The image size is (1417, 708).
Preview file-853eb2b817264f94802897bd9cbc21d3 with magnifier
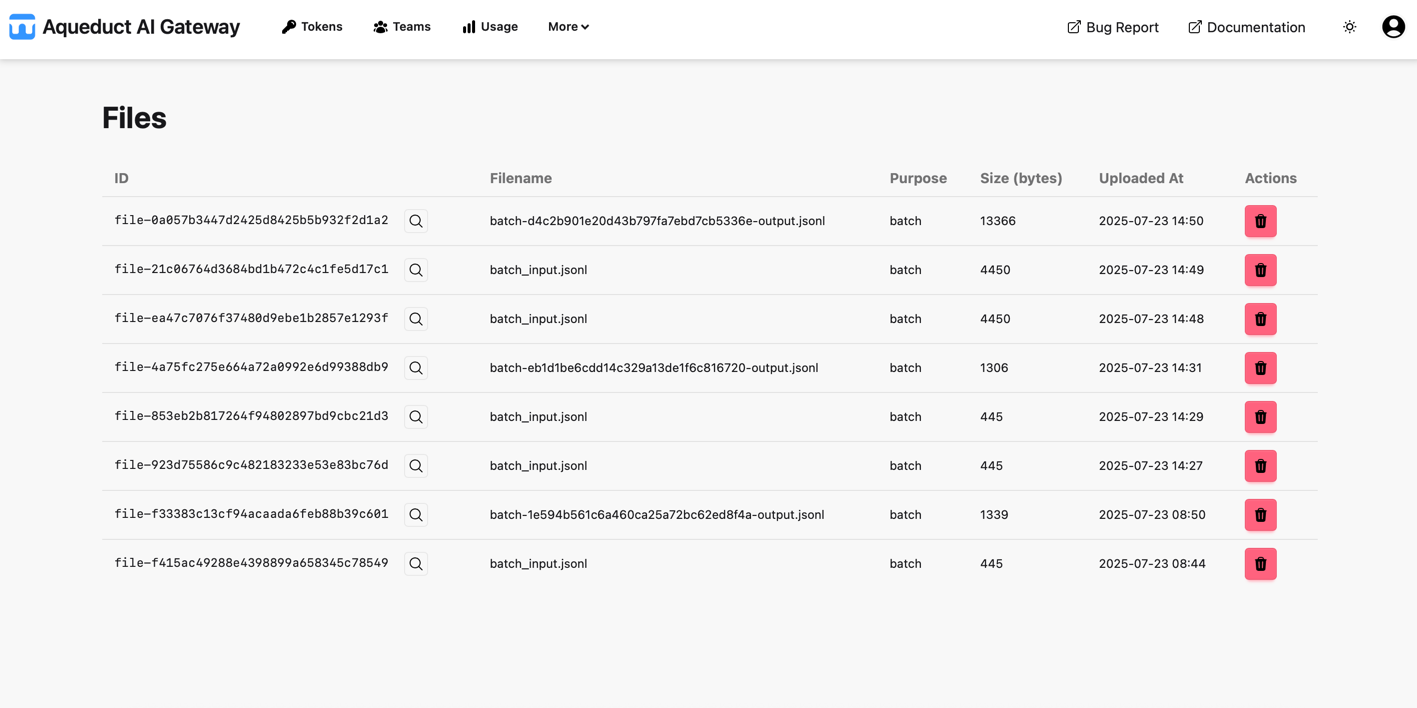click(416, 417)
